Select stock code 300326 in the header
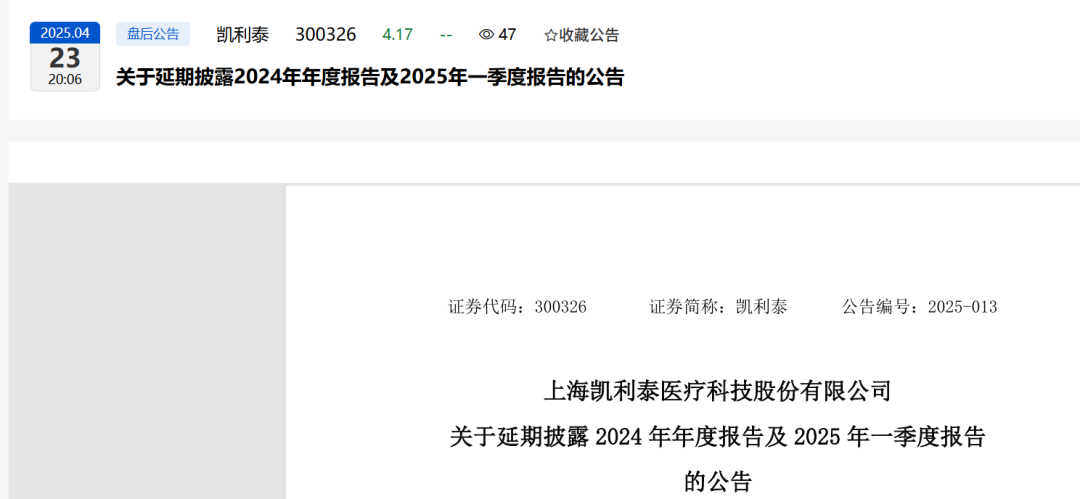 coord(326,34)
